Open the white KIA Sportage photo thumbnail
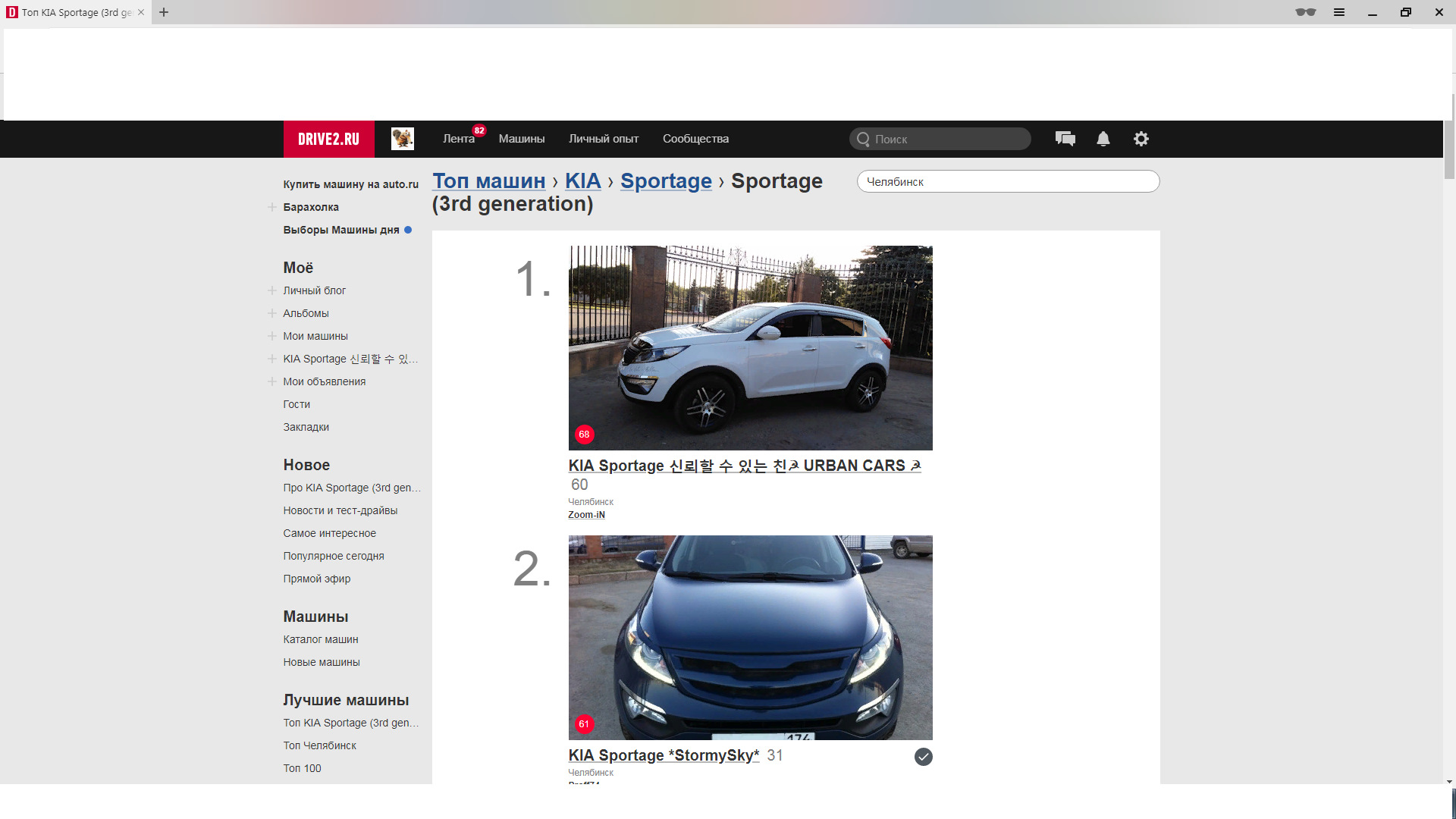Screen dimensions: 1456x819 coord(750,347)
